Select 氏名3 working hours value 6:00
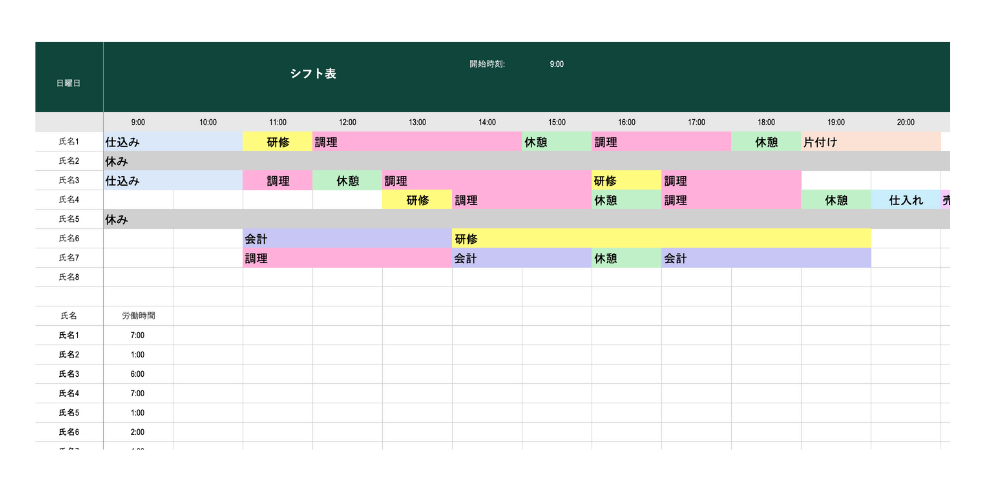 [x=138, y=374]
